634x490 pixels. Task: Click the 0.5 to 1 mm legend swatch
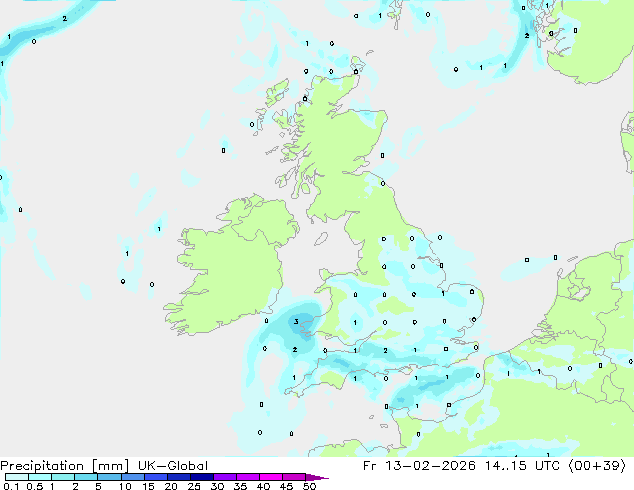(40, 477)
